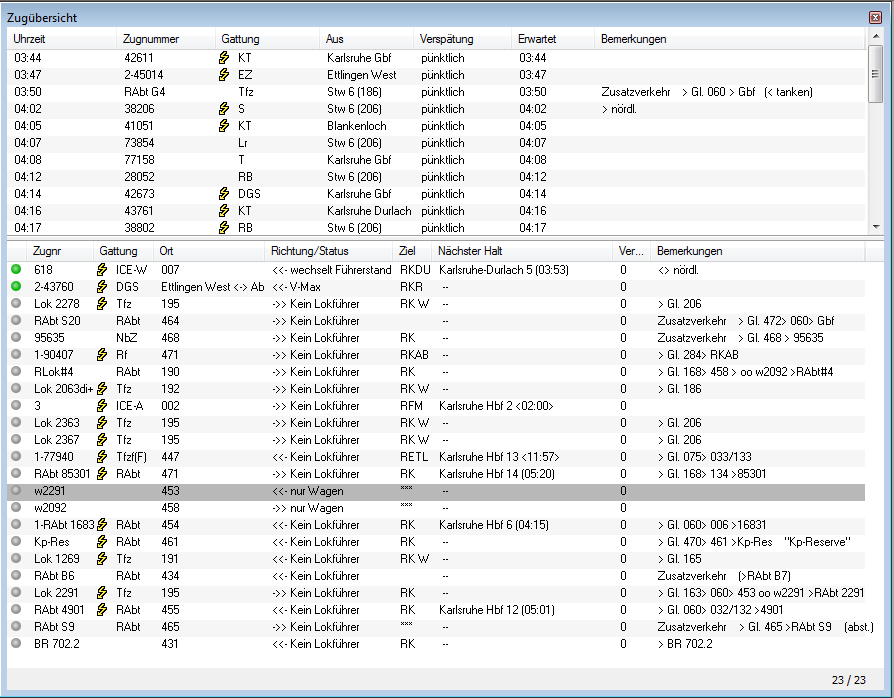Select train 73854 in arrivals list
Screen dimensions: 894x698
coord(436,143)
